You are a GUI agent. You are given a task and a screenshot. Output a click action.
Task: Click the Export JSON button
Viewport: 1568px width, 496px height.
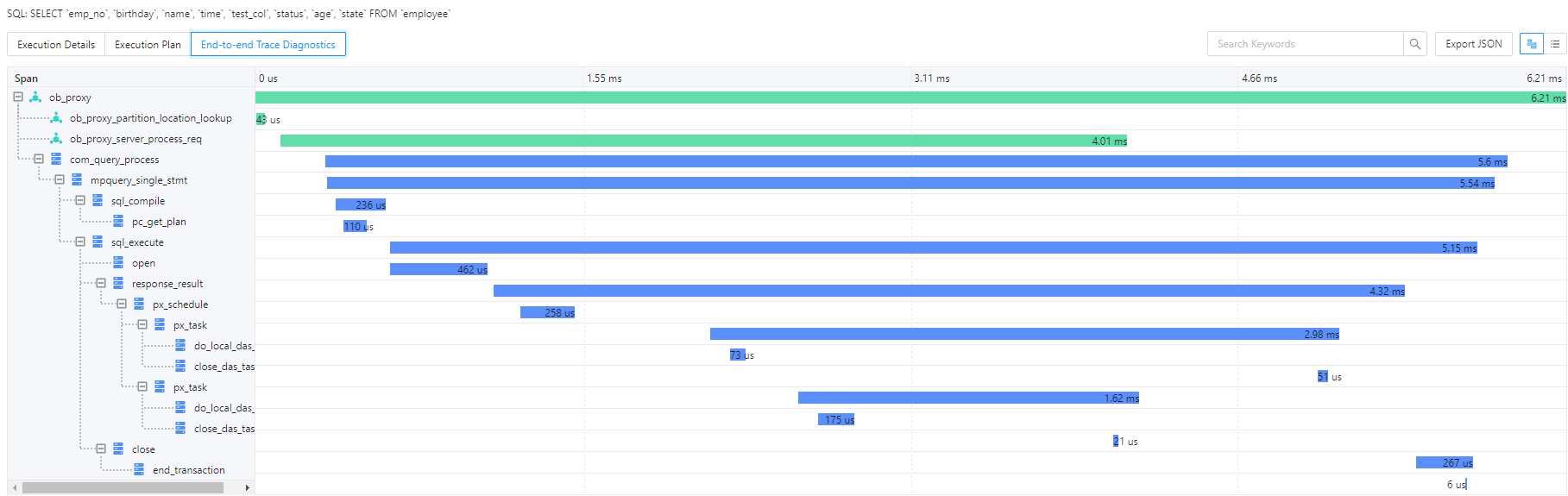[1473, 44]
